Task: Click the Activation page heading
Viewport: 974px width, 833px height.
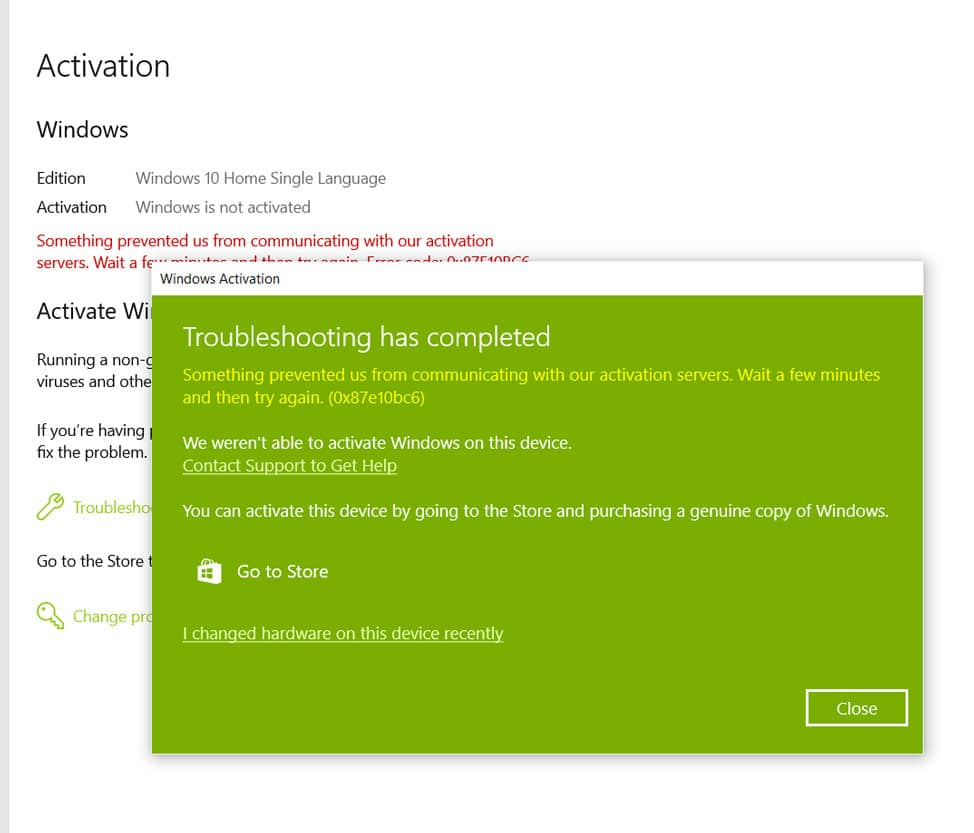Action: point(103,66)
